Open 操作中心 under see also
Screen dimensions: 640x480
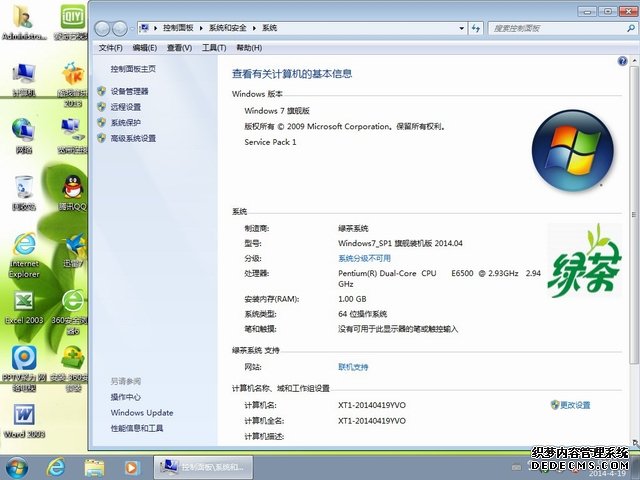click(126, 397)
